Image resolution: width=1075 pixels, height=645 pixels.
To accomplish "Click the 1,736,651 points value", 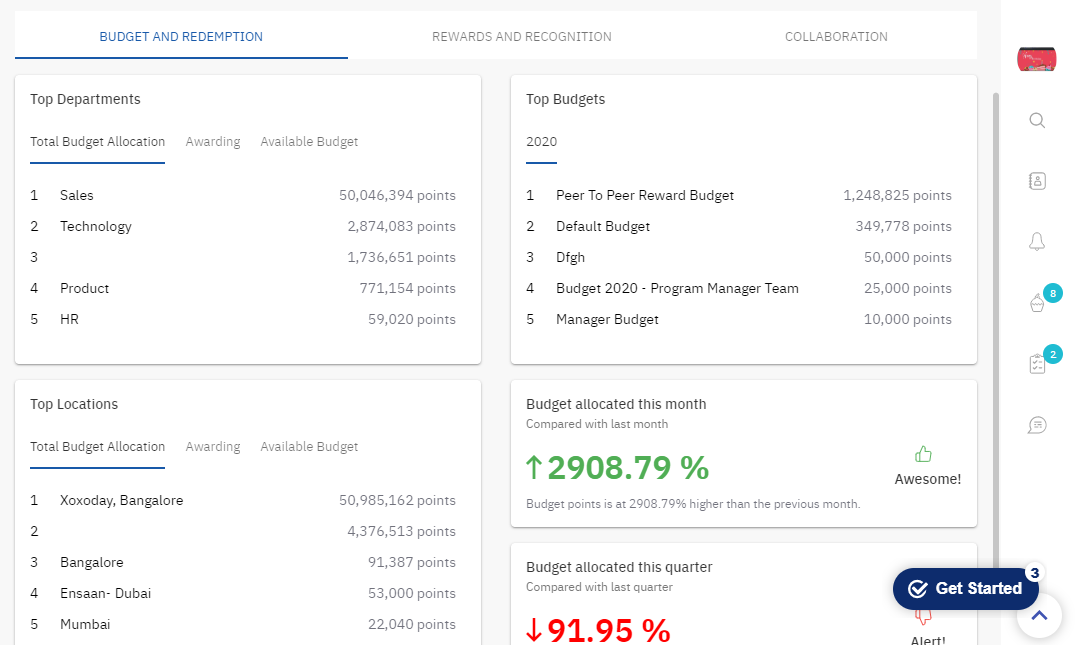I will 402,258.
